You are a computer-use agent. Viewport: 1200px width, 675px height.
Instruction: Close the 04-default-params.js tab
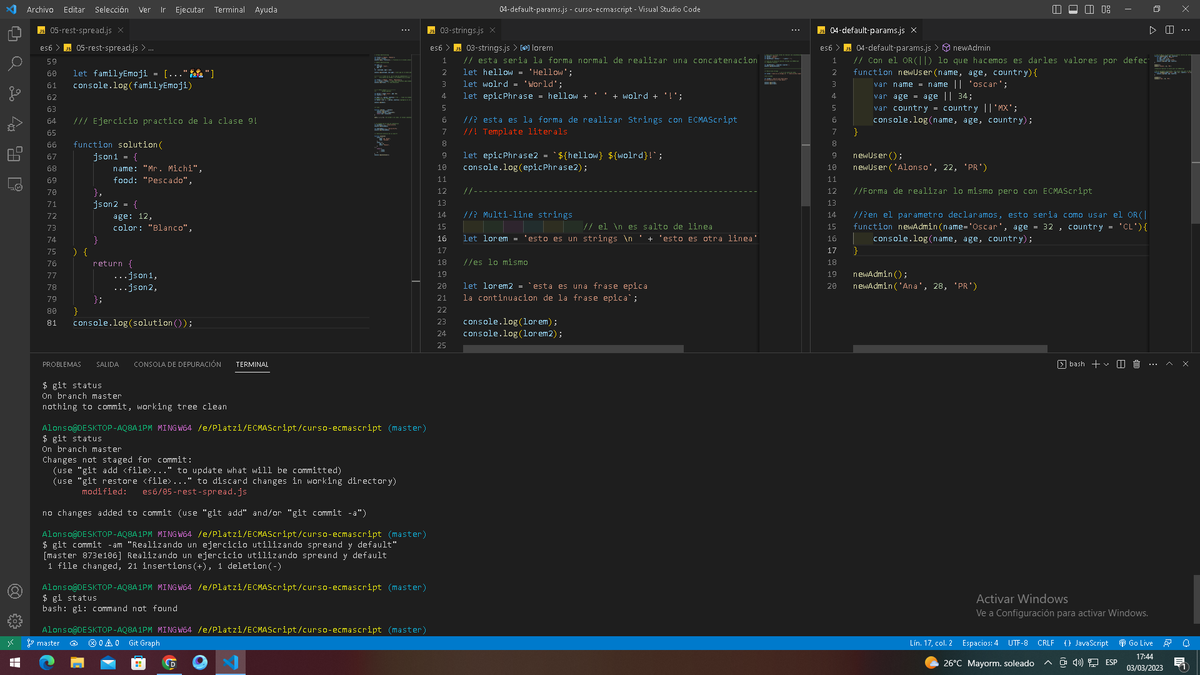914,31
